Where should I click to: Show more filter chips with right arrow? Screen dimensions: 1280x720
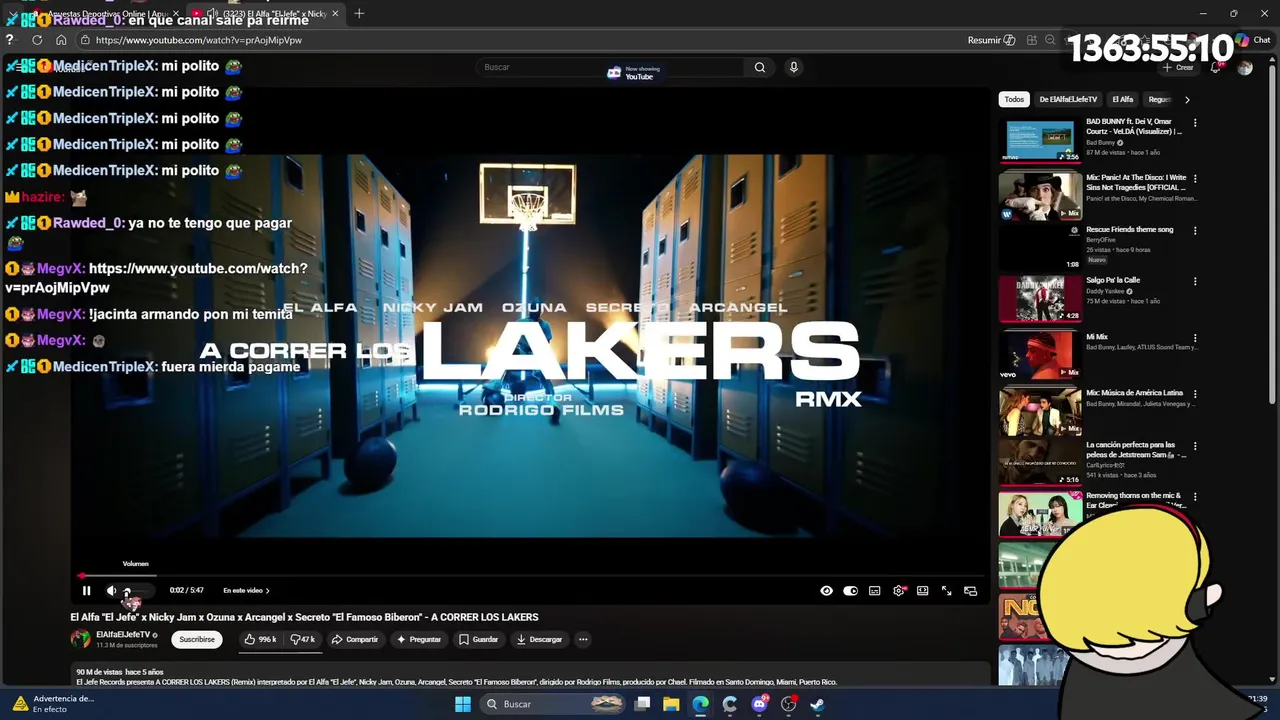click(1187, 99)
